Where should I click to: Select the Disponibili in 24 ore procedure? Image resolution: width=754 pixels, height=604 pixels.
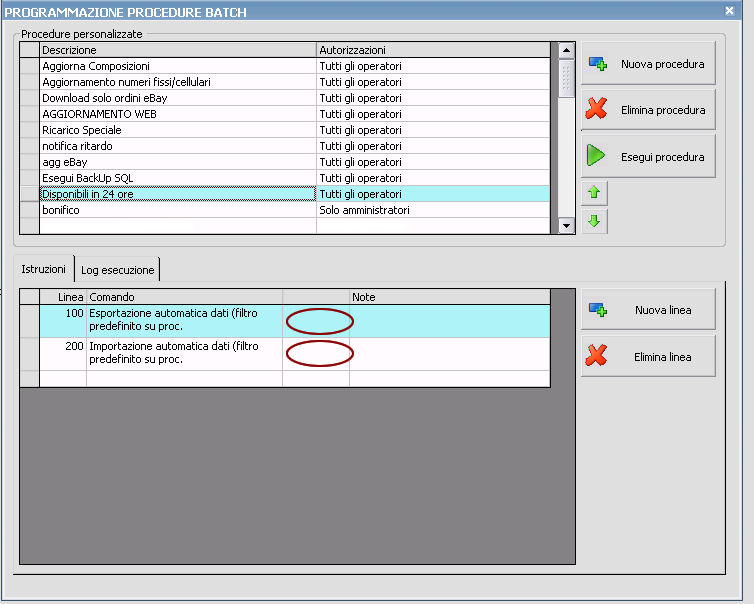click(177, 194)
